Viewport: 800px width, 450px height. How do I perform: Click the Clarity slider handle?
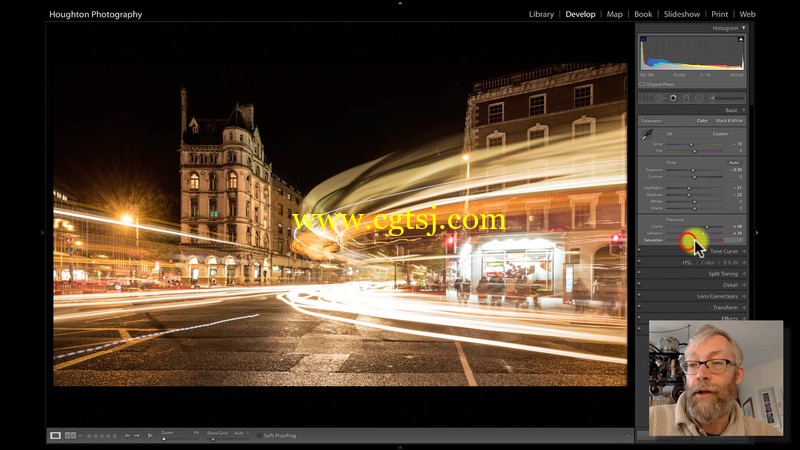point(707,227)
